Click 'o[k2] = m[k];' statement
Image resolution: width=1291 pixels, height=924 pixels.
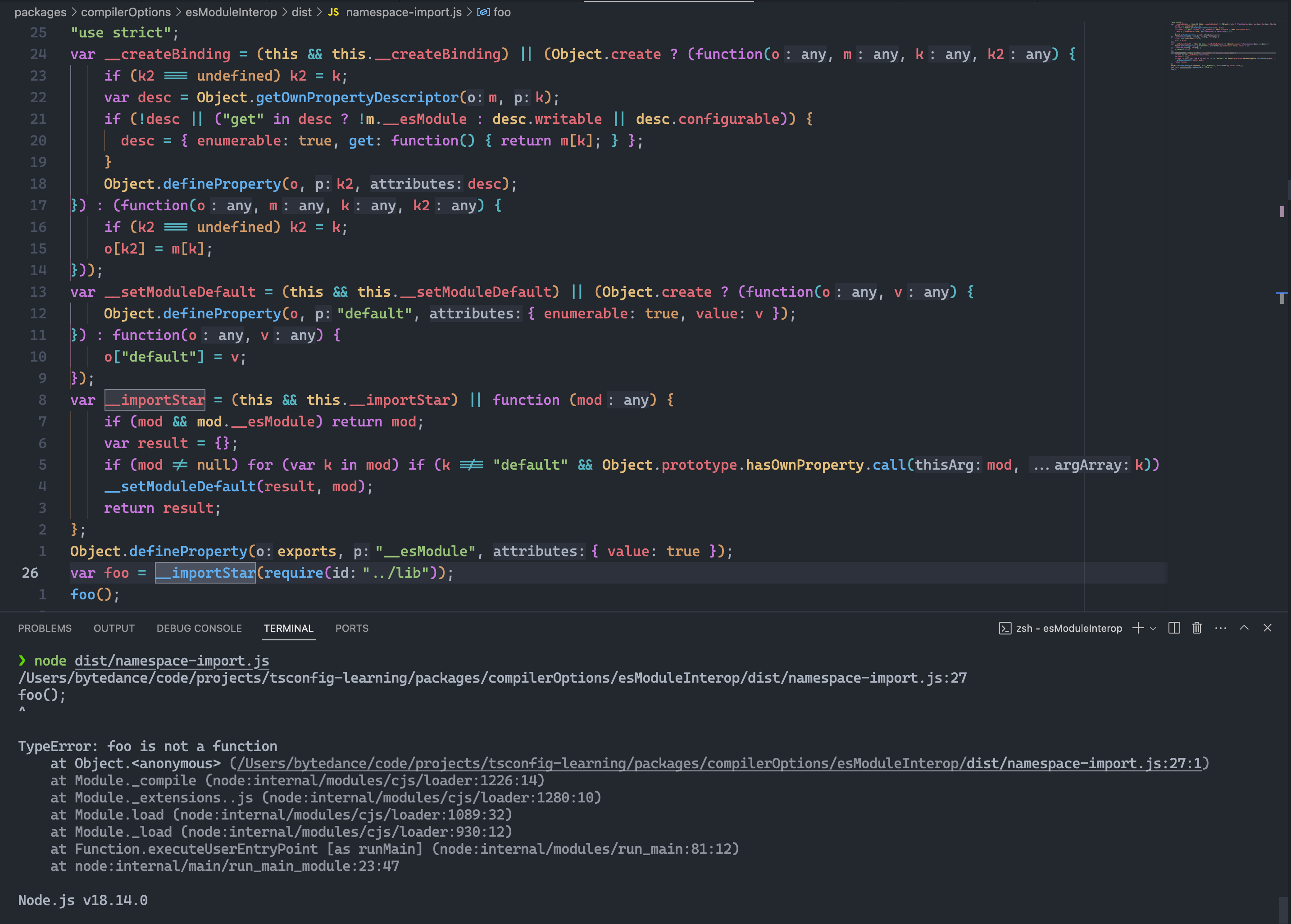pyautogui.click(x=158, y=249)
